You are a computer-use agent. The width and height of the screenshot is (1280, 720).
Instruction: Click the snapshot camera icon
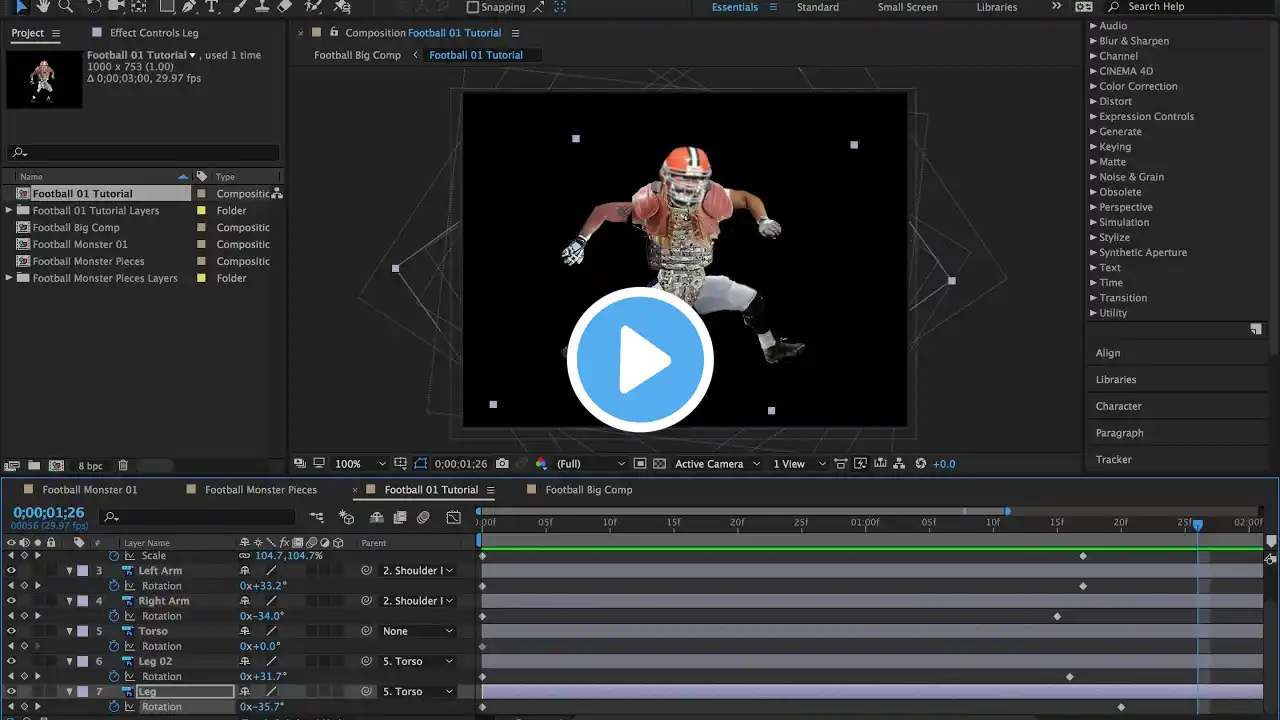[502, 464]
